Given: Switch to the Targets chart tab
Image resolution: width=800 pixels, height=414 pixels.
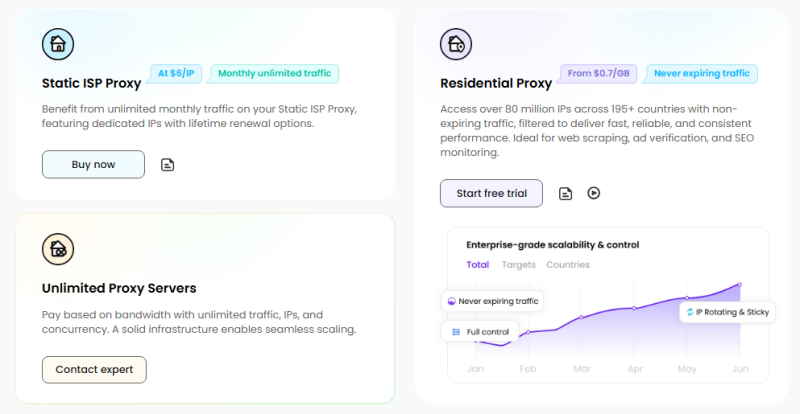Looking at the screenshot, I should click(x=518, y=265).
